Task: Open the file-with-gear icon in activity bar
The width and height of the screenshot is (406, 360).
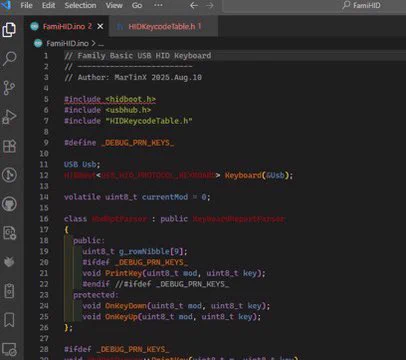Action: (x=9, y=233)
